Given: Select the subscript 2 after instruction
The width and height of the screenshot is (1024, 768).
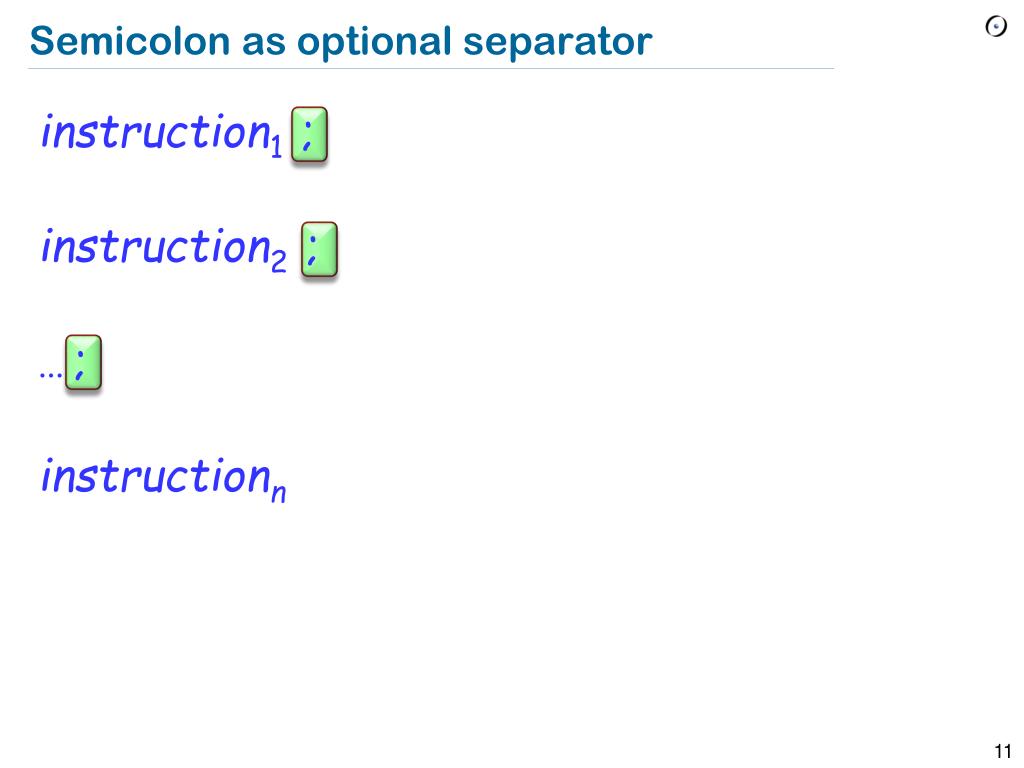Looking at the screenshot, I should (x=279, y=260).
